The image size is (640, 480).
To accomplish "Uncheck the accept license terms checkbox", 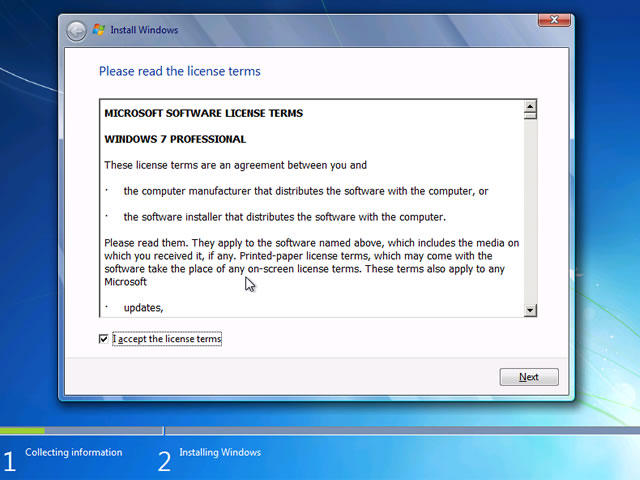I will click(x=104, y=339).
